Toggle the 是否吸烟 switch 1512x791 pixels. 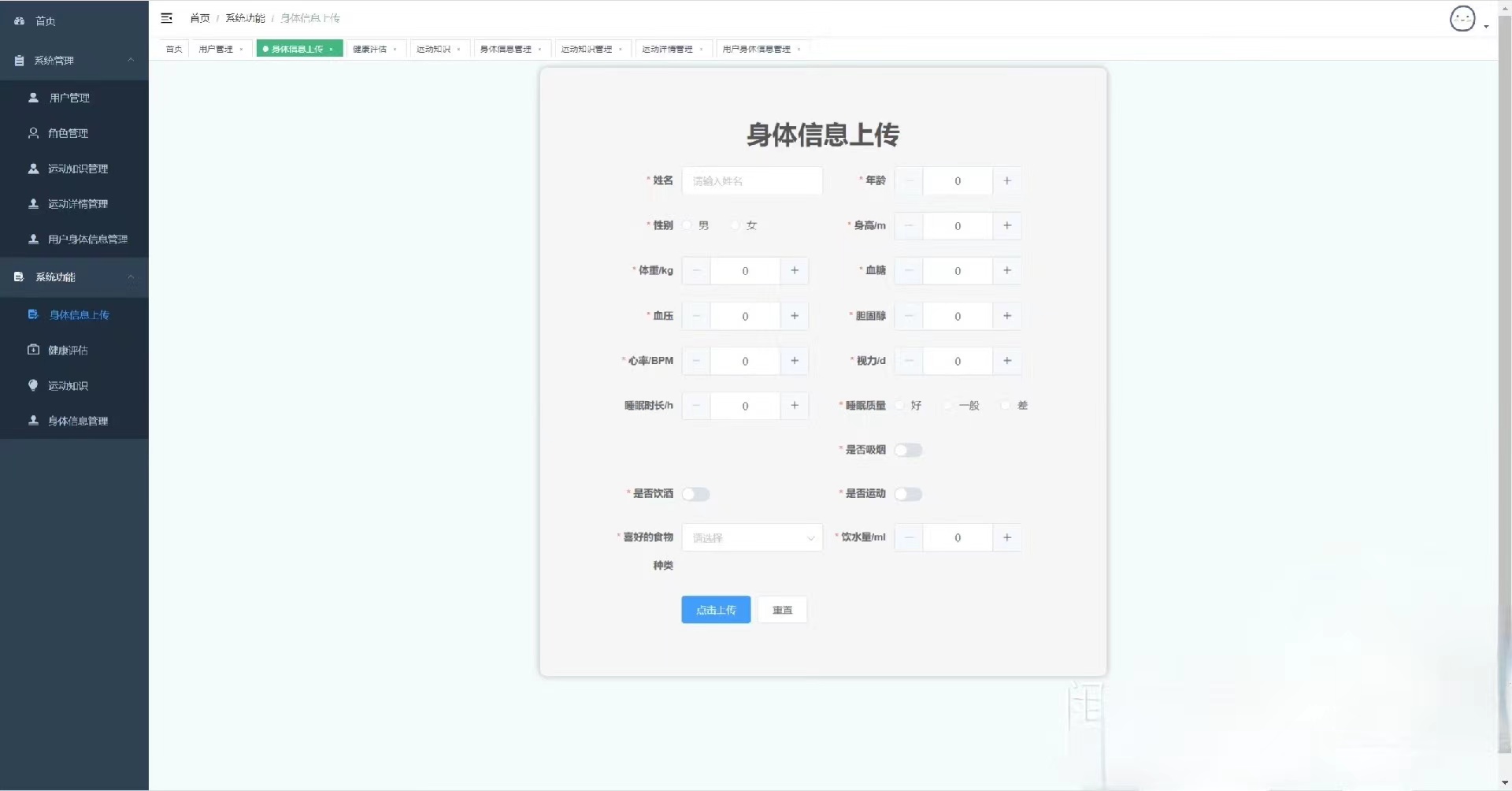pyautogui.click(x=908, y=450)
